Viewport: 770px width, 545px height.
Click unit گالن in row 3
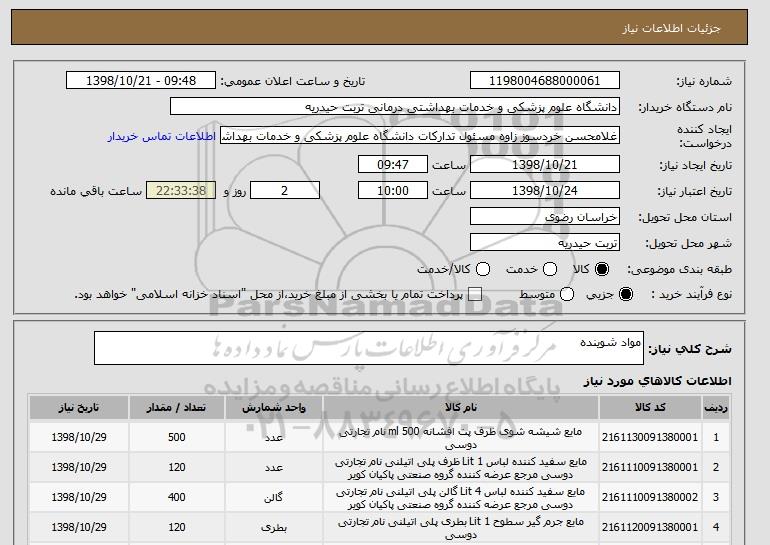[x=274, y=498]
